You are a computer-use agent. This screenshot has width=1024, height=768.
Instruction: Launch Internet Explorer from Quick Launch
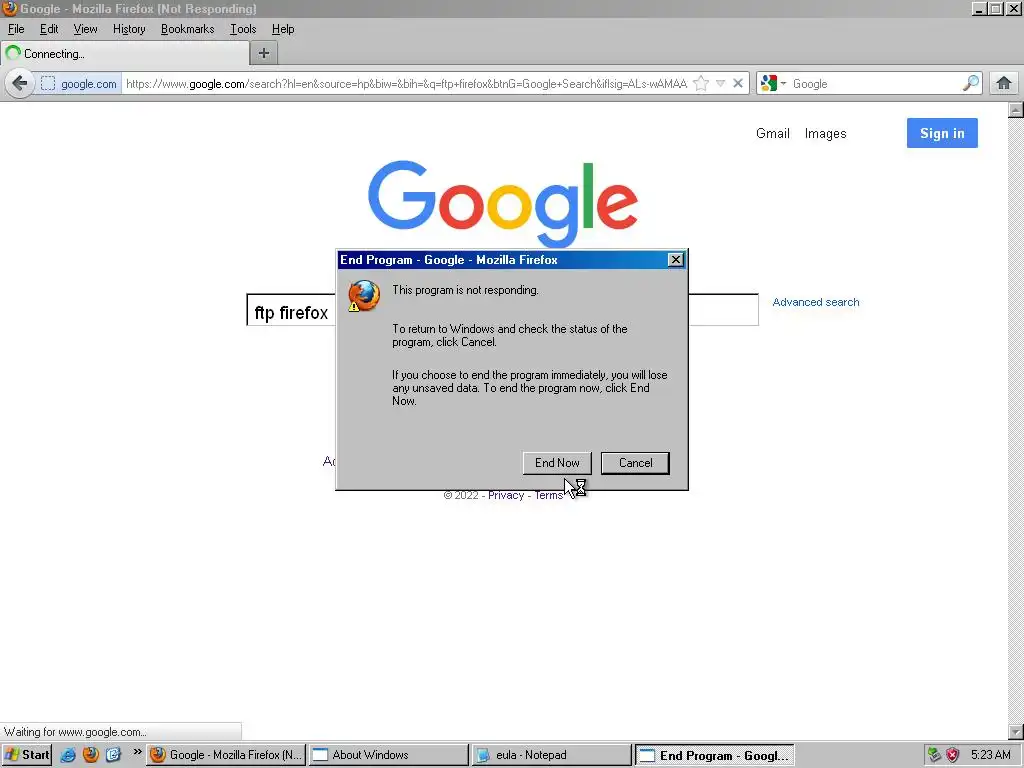68,755
